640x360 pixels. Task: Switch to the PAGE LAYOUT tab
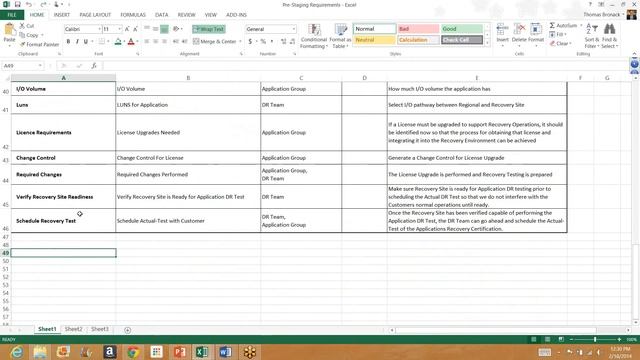tap(95, 15)
